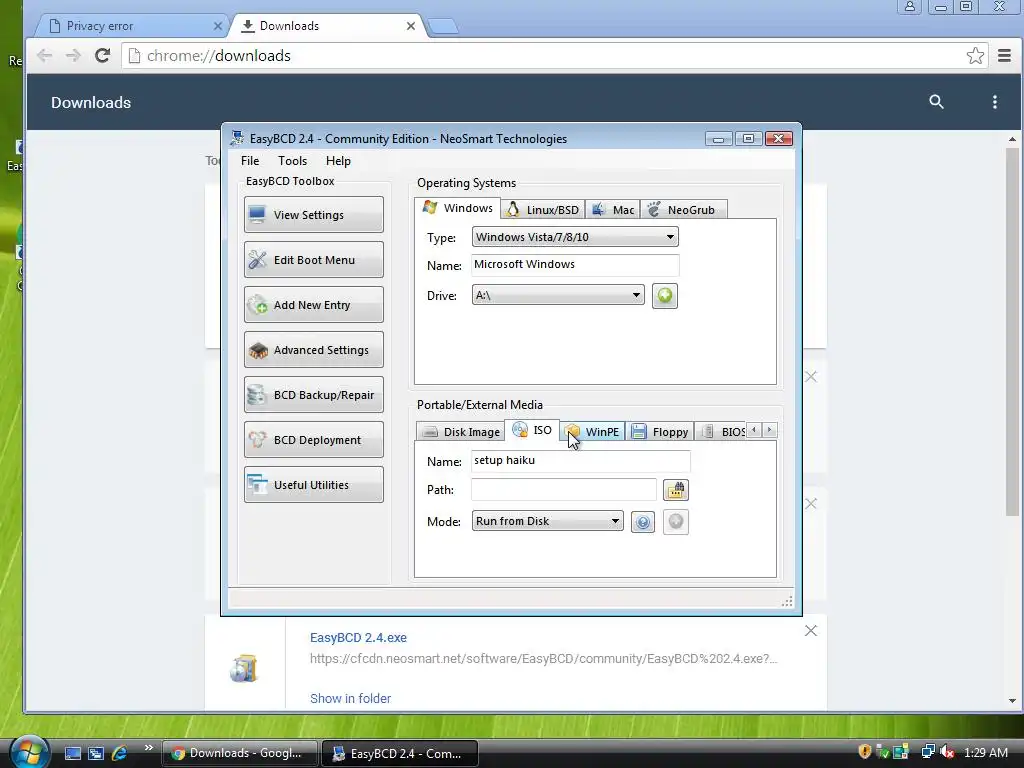Switch to the NeoGrub tab
The image size is (1024, 768).
point(683,210)
